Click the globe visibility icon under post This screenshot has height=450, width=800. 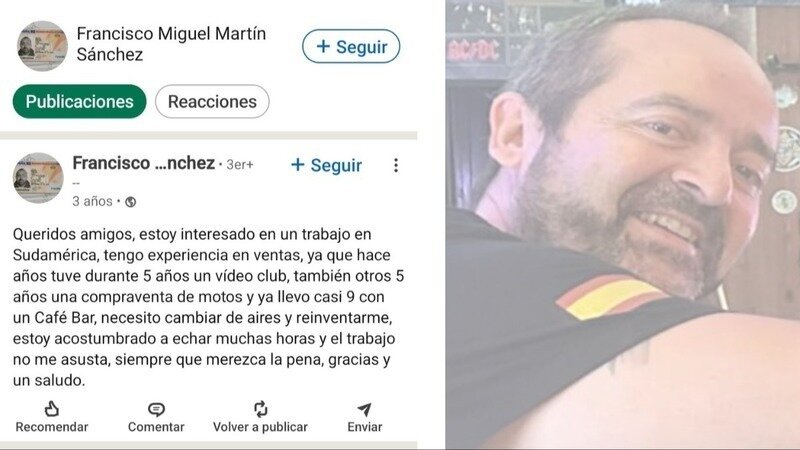[131, 202]
